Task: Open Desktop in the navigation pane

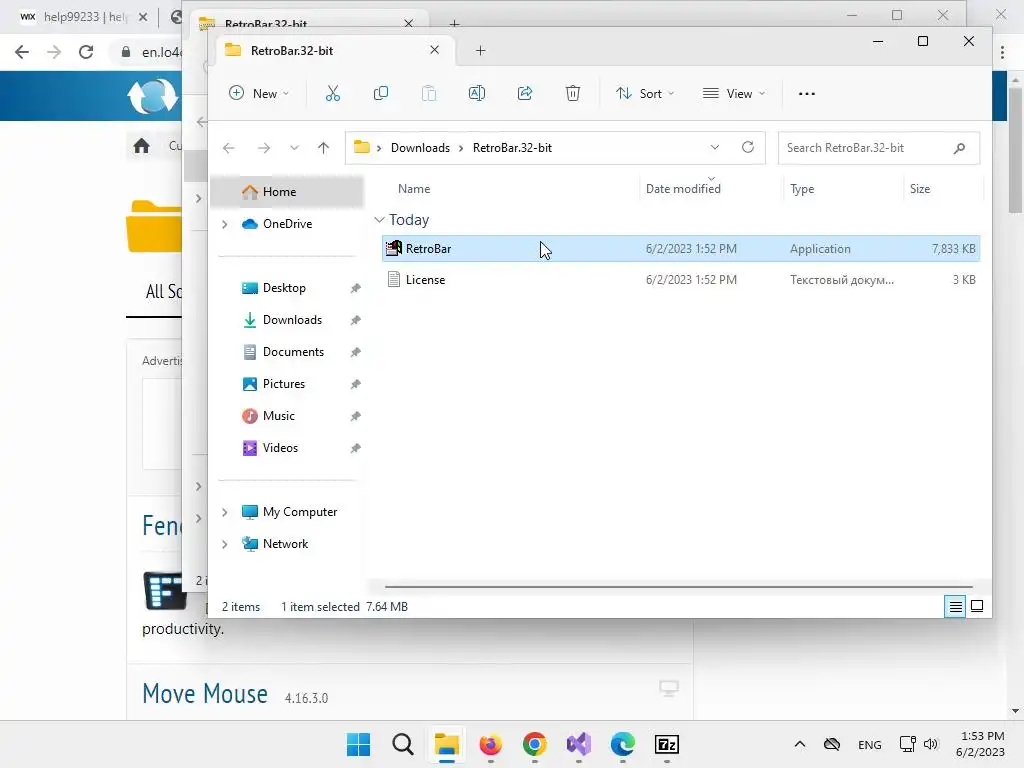Action: tap(284, 288)
